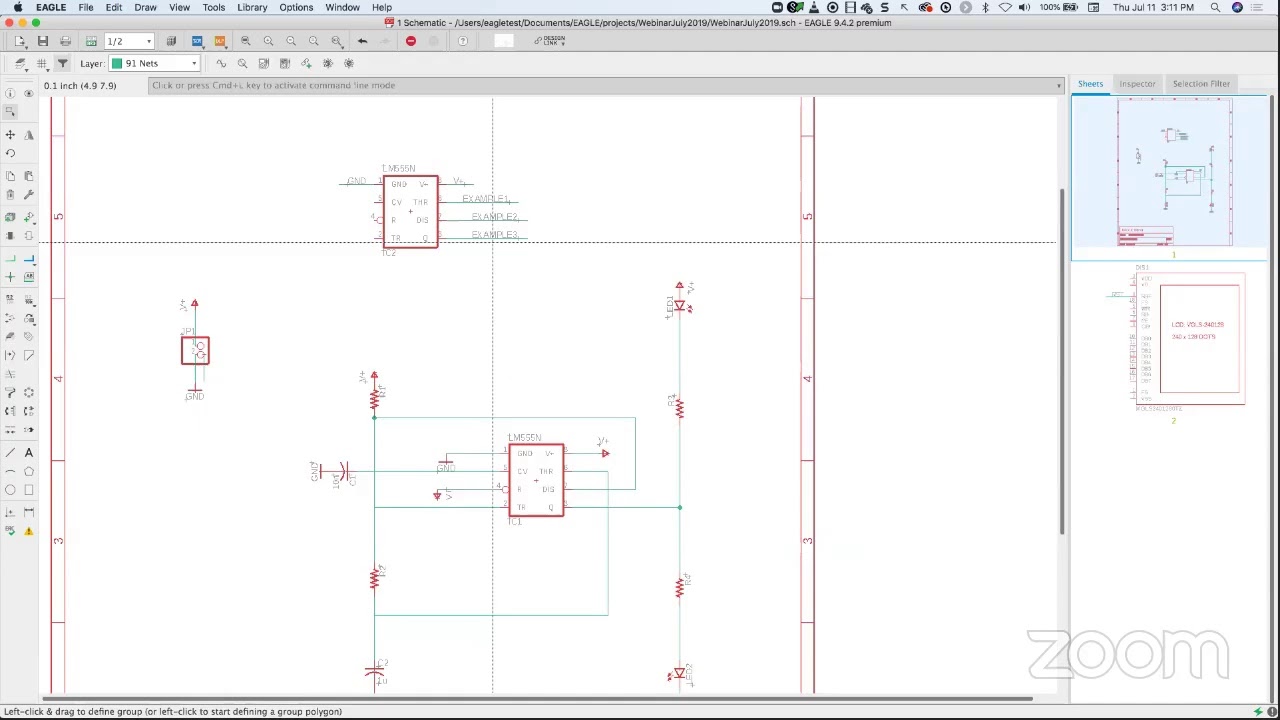The height and width of the screenshot is (720, 1280).
Task: Click the vertical canvas scrollbar
Action: pyautogui.click(x=1062, y=360)
